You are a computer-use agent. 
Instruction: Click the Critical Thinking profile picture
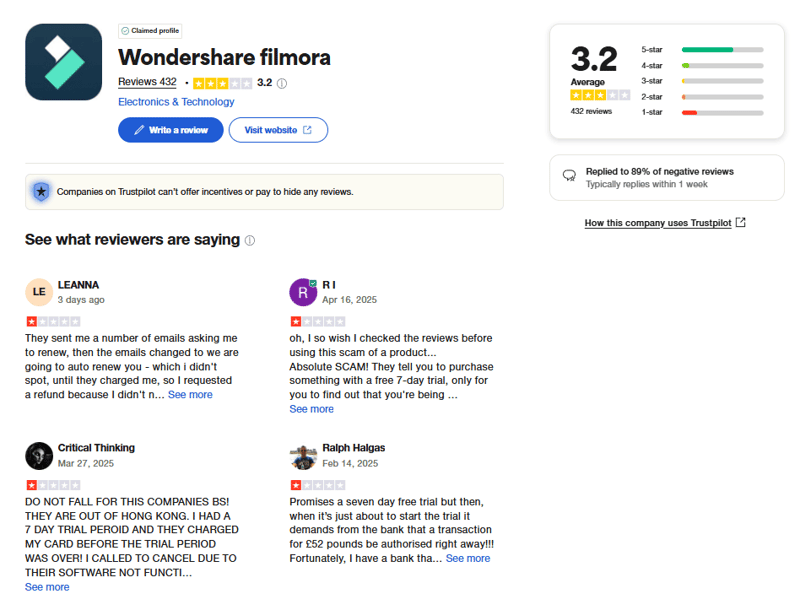point(39,455)
